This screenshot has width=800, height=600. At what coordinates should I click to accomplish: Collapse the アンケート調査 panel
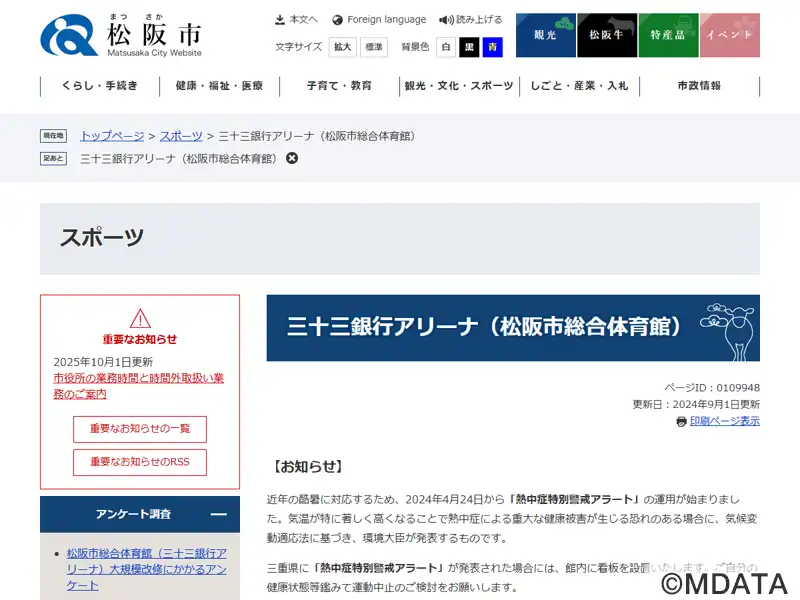pos(218,514)
